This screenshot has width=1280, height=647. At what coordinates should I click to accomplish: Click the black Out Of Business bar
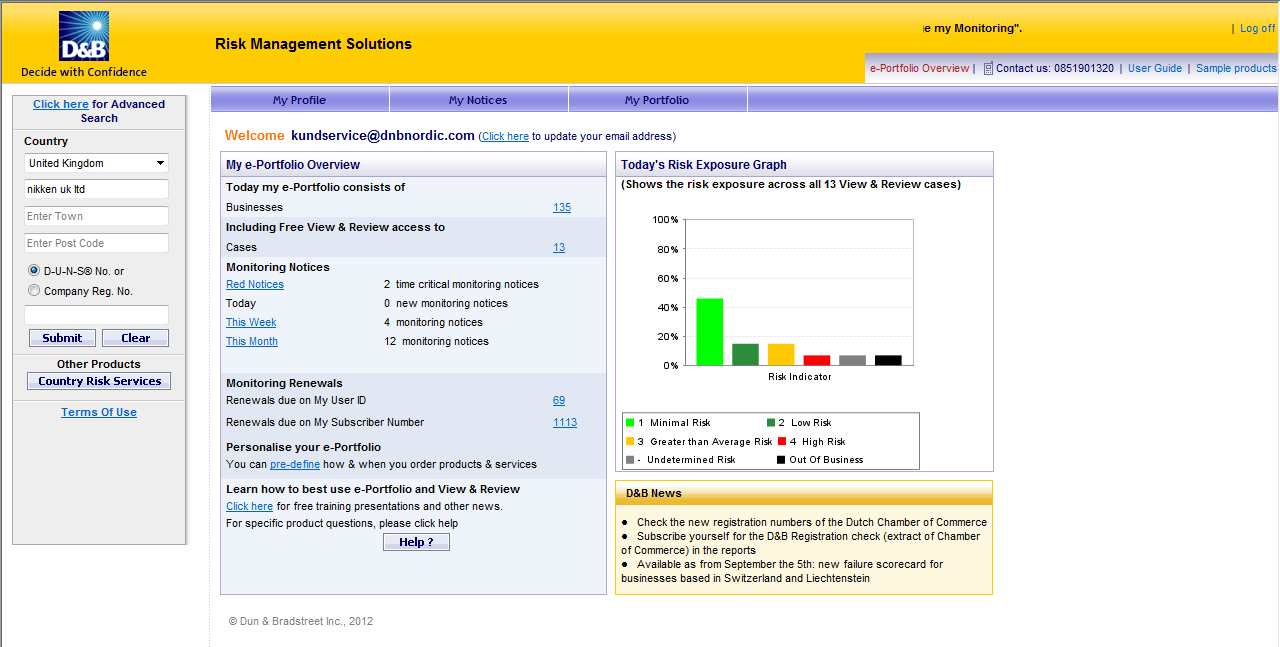[x=888, y=360]
